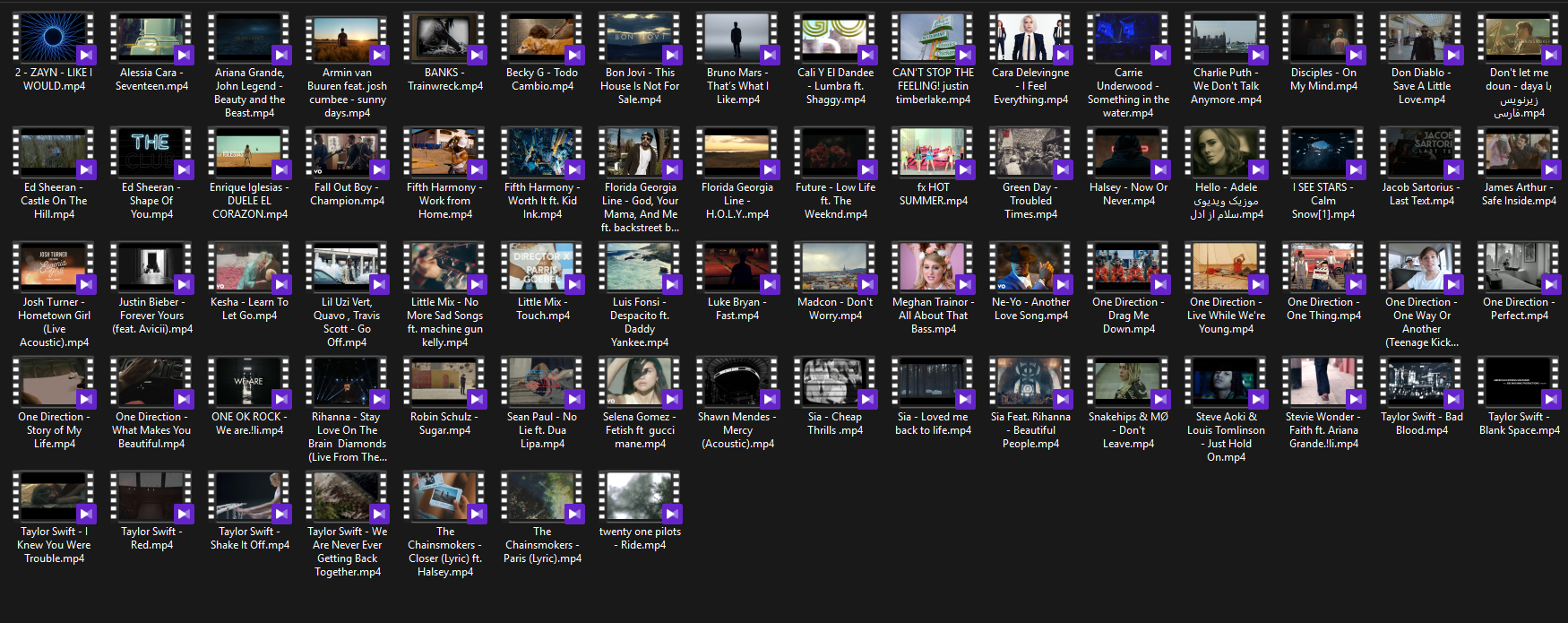
Task: Click the Alessia Cara - Seventeen.mp4 file icon
Action: [151, 38]
